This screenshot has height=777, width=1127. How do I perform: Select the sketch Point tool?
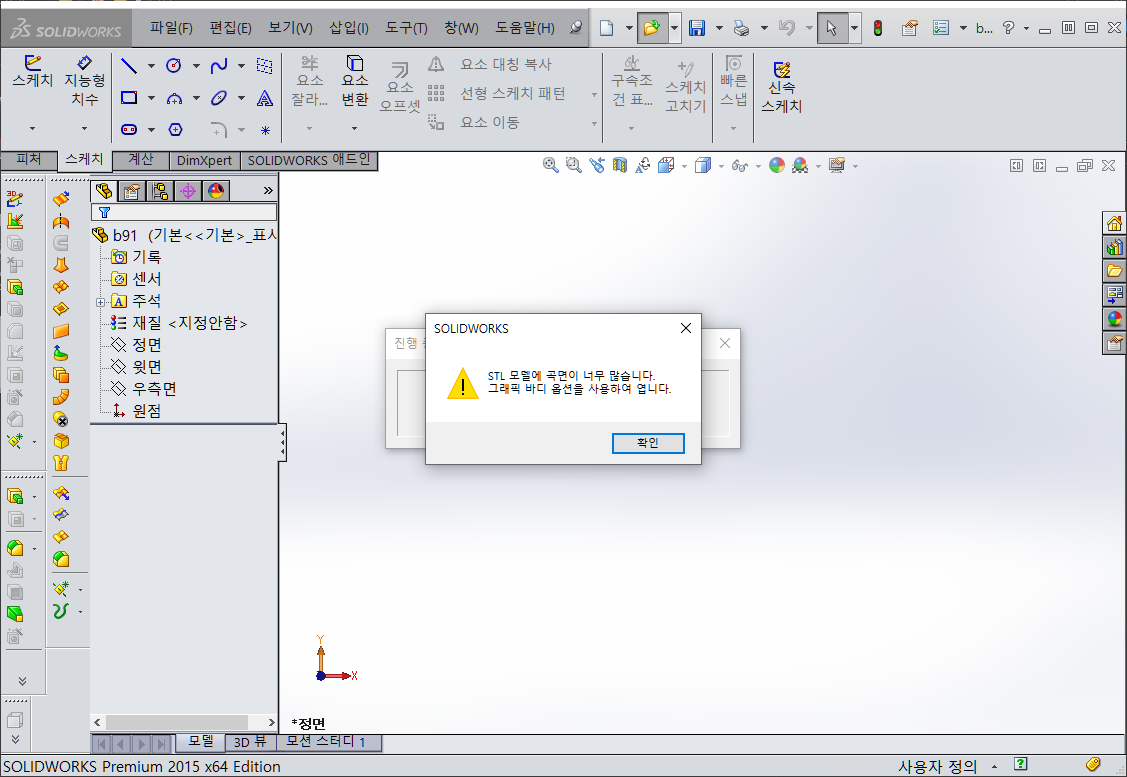click(265, 130)
